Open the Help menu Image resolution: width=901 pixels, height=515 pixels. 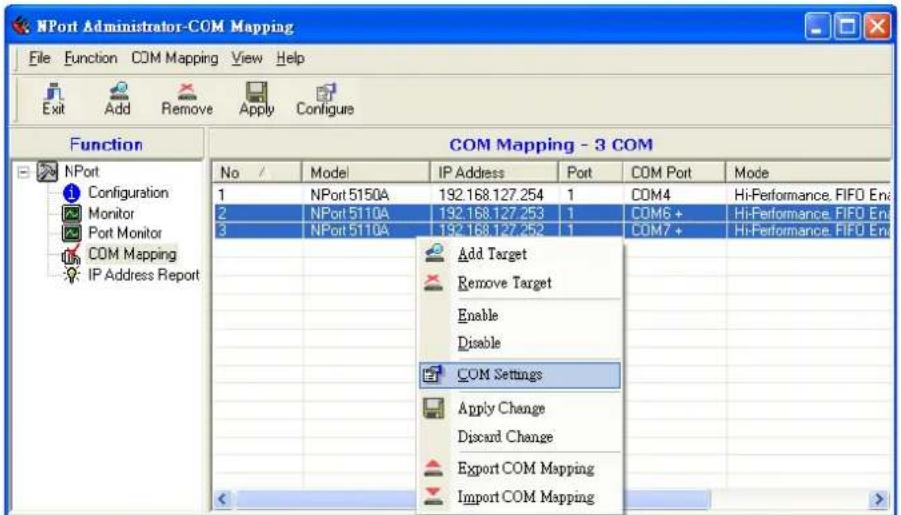tap(290, 59)
